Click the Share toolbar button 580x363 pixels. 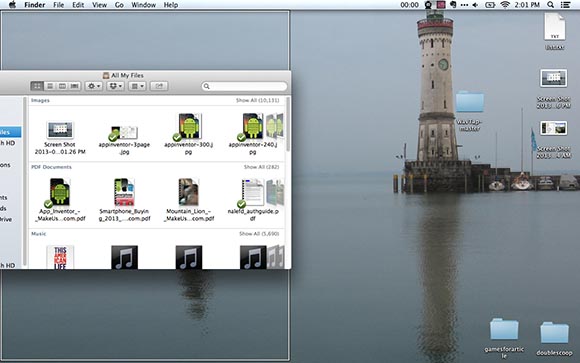pyautogui.click(x=159, y=86)
